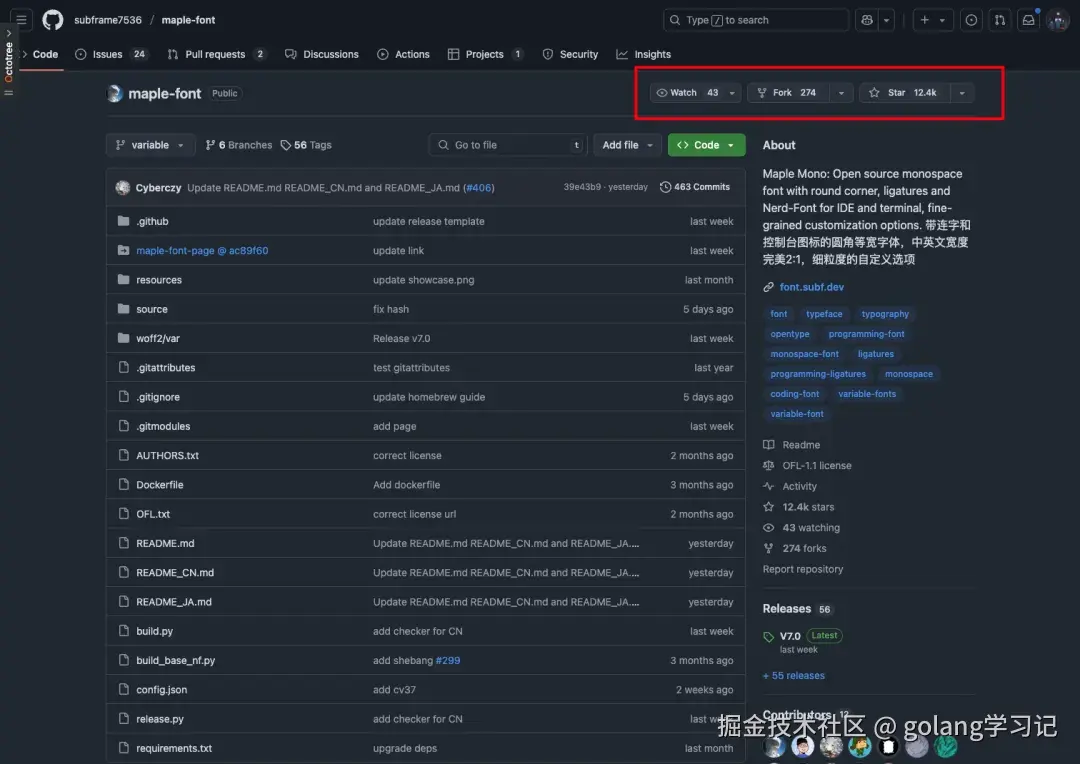This screenshot has height=764, width=1080.
Task: Select the programming-font topic tag
Action: (x=866, y=333)
